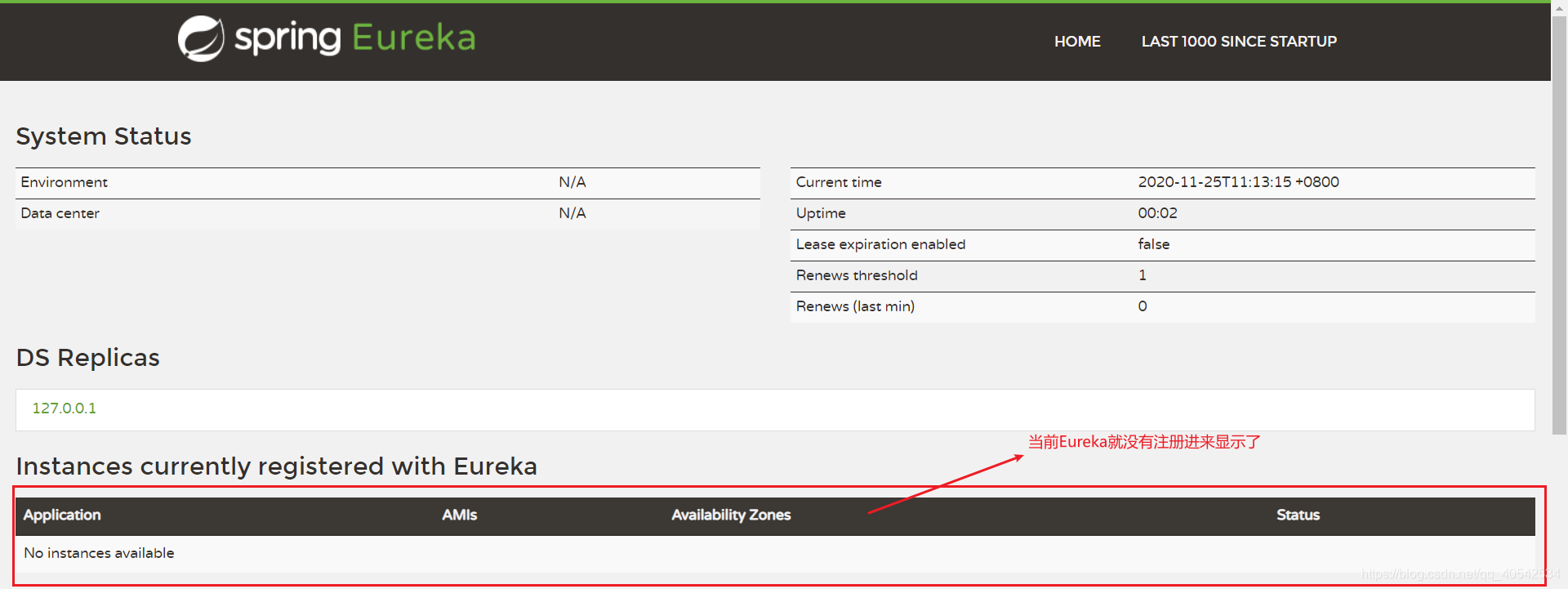
Task: Click the Current time label
Action: coord(839,182)
